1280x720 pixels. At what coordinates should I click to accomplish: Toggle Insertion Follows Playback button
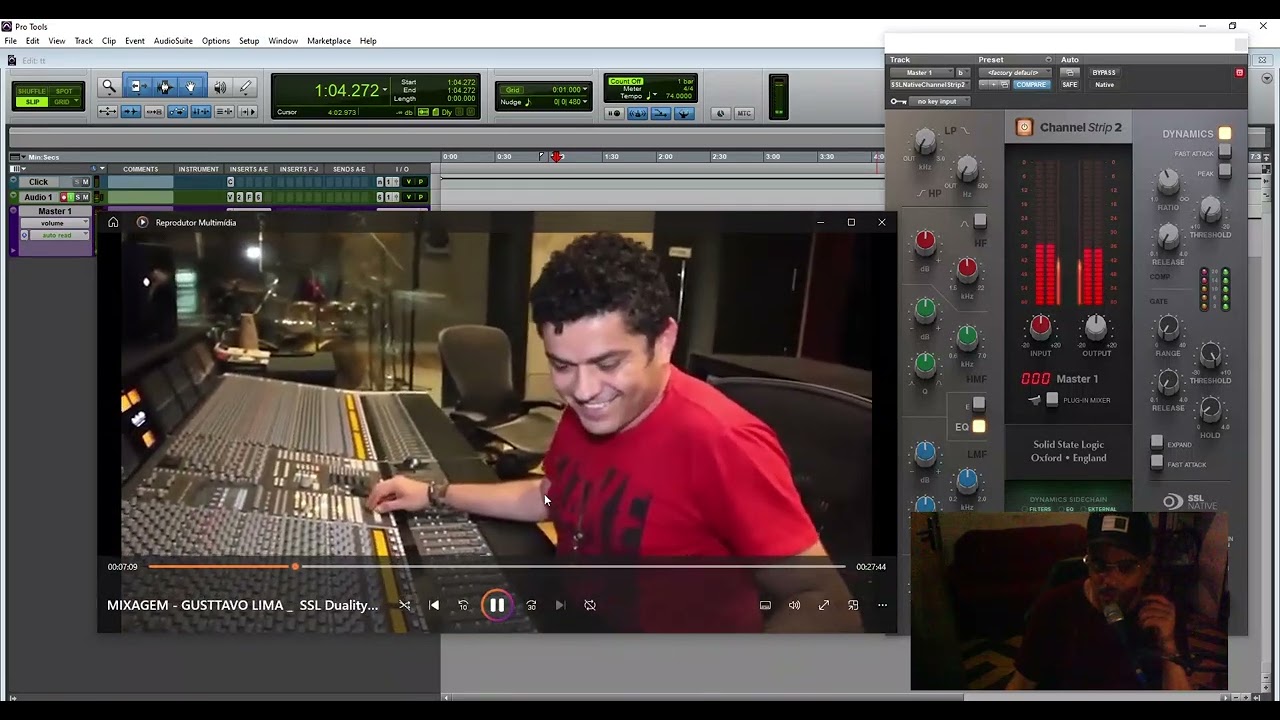[x=247, y=112]
